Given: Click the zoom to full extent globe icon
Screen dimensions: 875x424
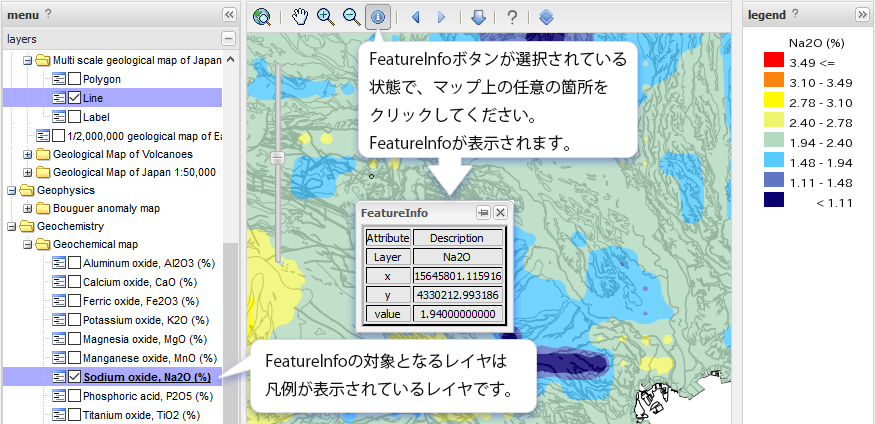Looking at the screenshot, I should coord(262,17).
